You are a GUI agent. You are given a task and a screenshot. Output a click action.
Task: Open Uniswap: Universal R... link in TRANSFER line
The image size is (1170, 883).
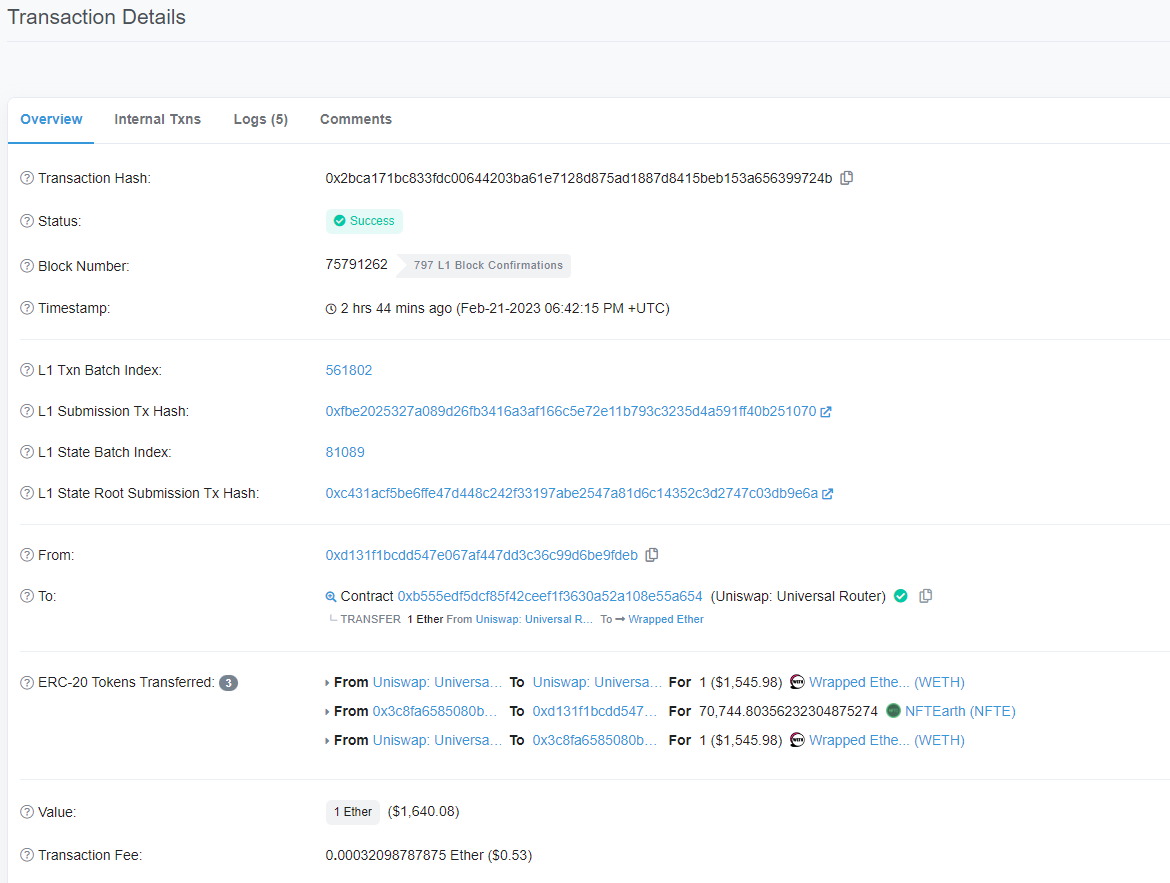pyautogui.click(x=534, y=620)
